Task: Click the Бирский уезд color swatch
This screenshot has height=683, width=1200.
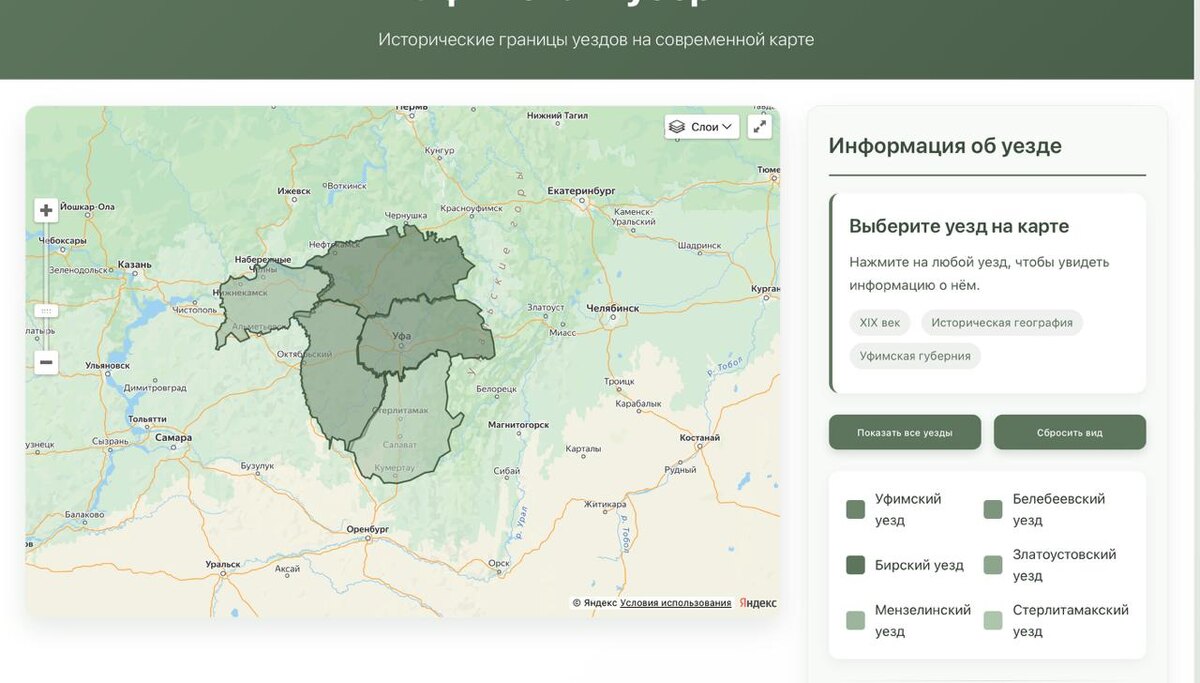Action: [x=855, y=565]
